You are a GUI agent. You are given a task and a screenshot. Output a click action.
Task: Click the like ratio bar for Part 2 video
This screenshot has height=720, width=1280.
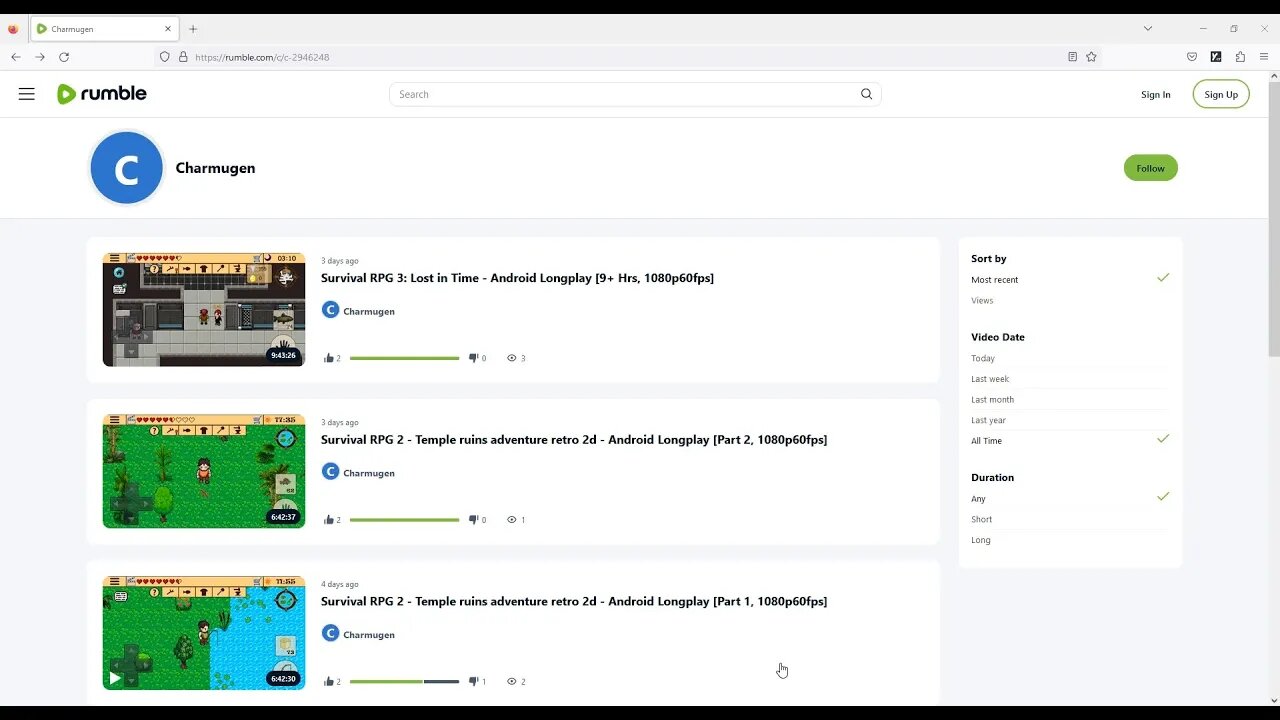404,520
